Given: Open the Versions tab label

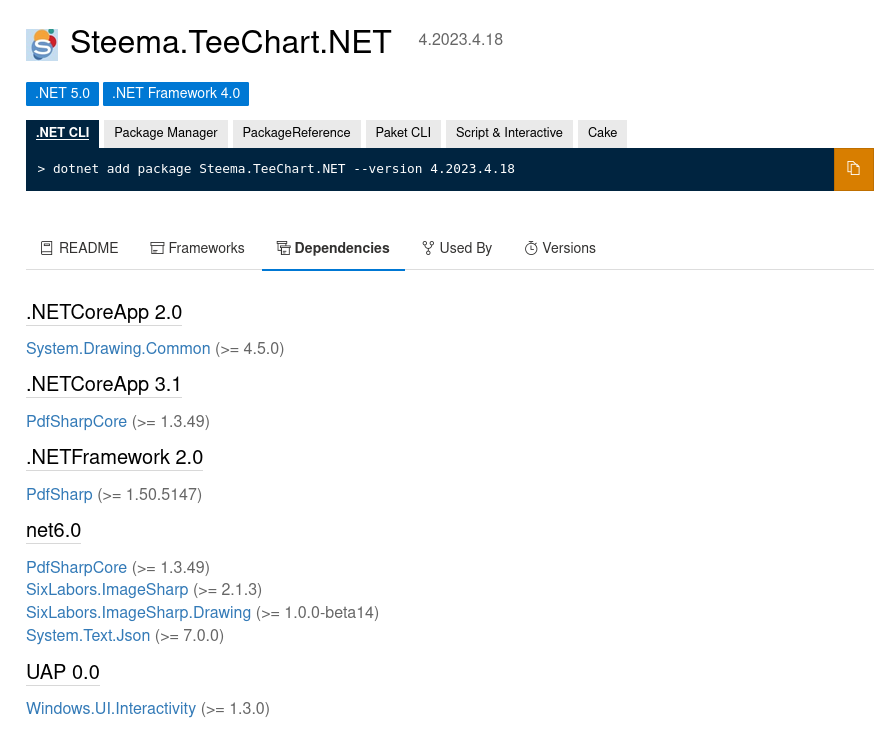Looking at the screenshot, I should coord(569,249).
